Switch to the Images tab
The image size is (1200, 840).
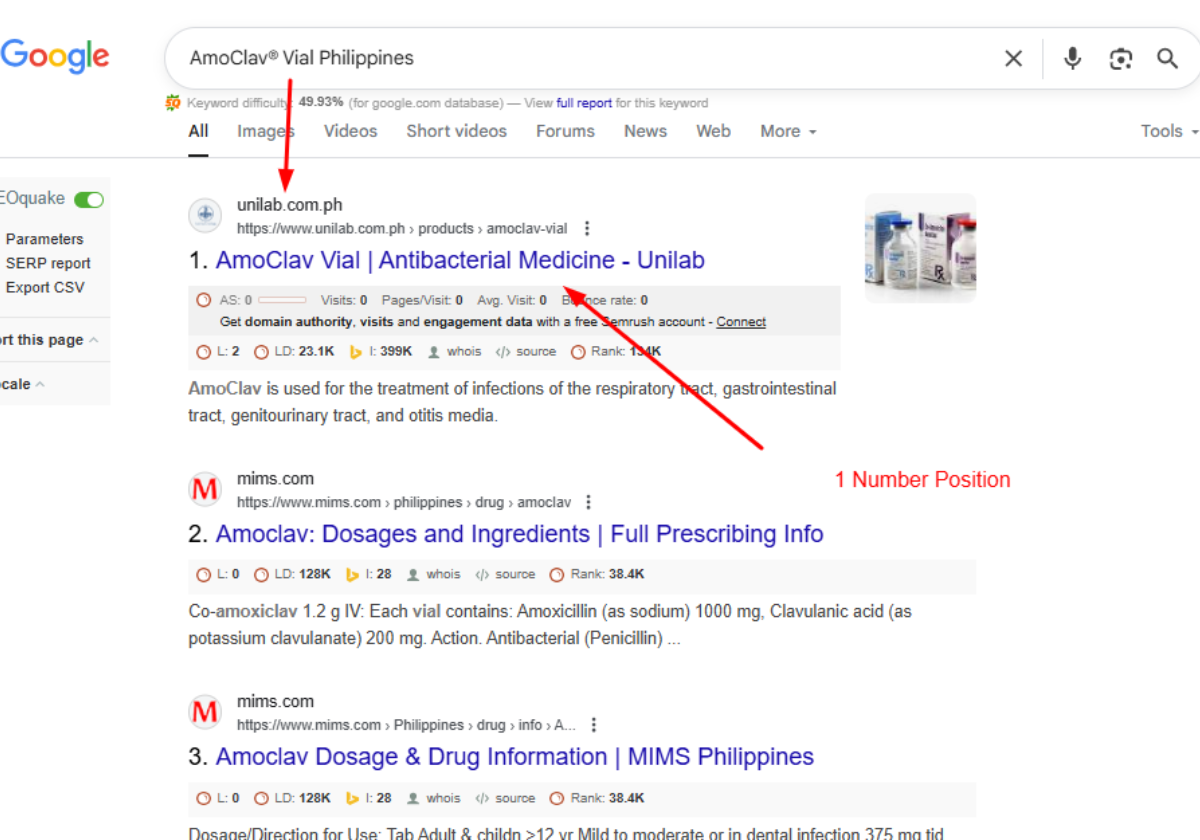[x=265, y=131]
